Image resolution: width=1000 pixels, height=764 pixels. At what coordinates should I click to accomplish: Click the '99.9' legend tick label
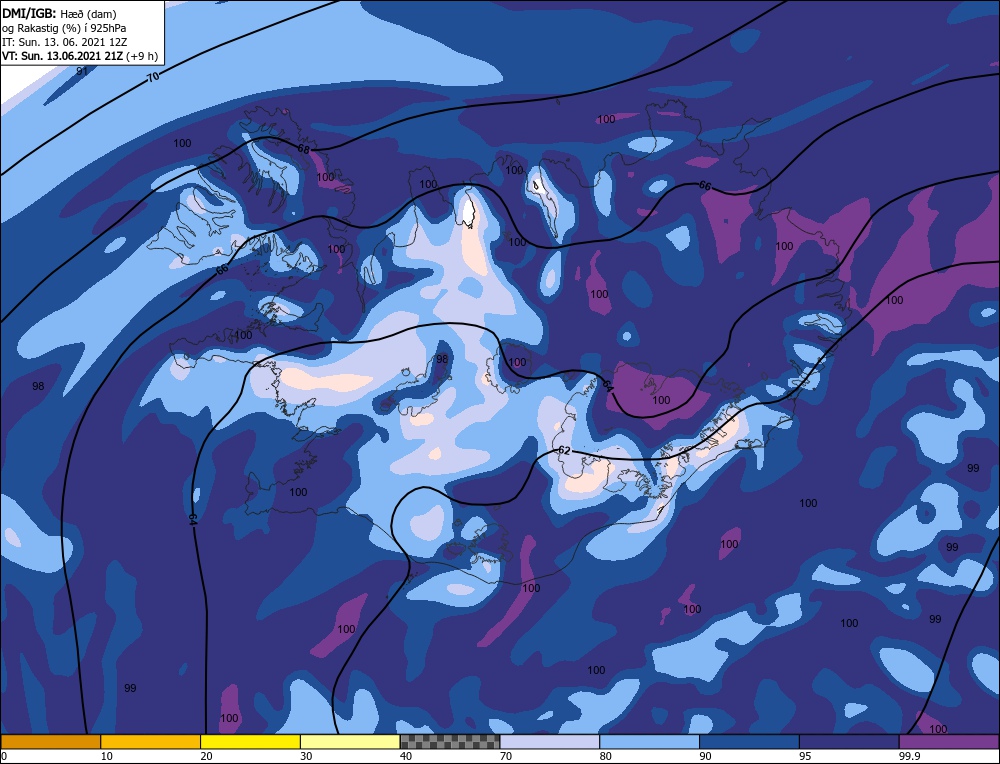point(909,756)
